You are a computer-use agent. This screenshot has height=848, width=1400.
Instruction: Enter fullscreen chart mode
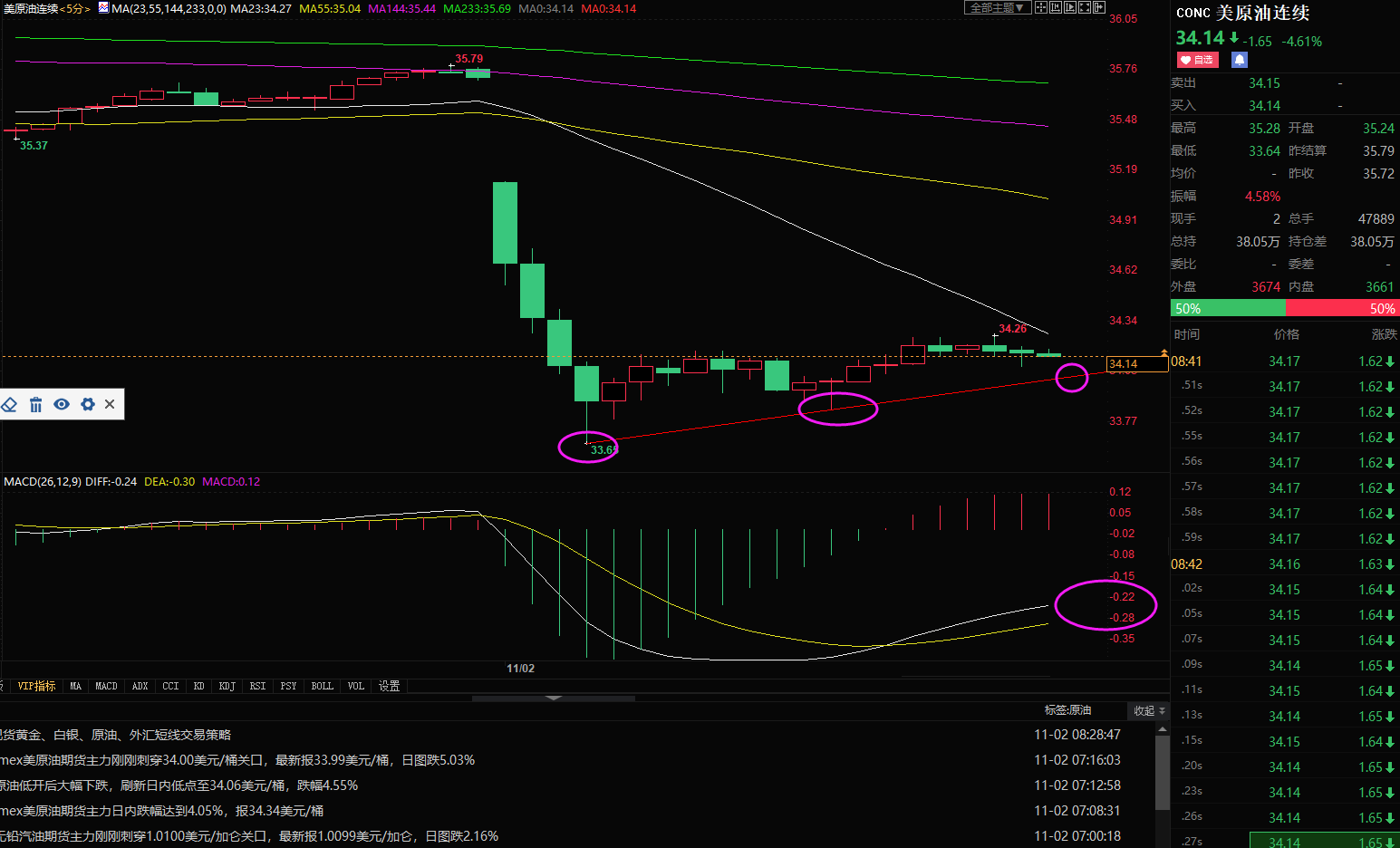(1085, 7)
